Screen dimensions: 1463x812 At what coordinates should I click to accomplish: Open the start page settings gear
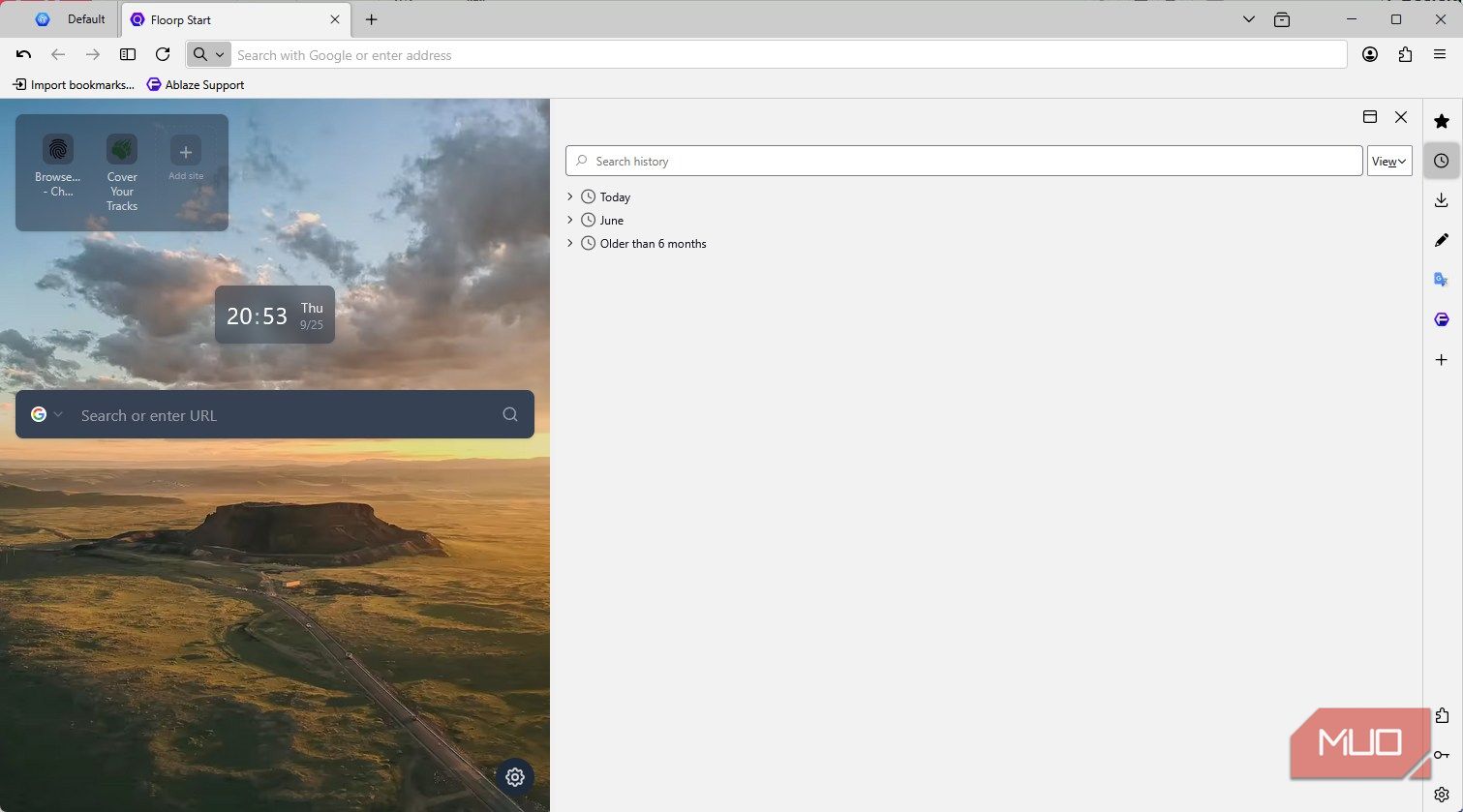pos(514,777)
